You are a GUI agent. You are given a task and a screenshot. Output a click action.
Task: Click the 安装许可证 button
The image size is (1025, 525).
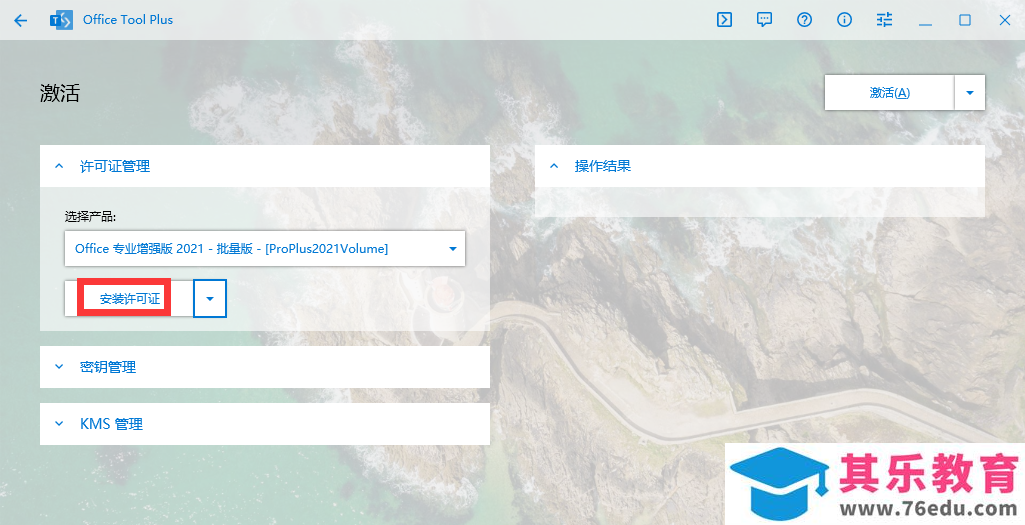tap(129, 299)
